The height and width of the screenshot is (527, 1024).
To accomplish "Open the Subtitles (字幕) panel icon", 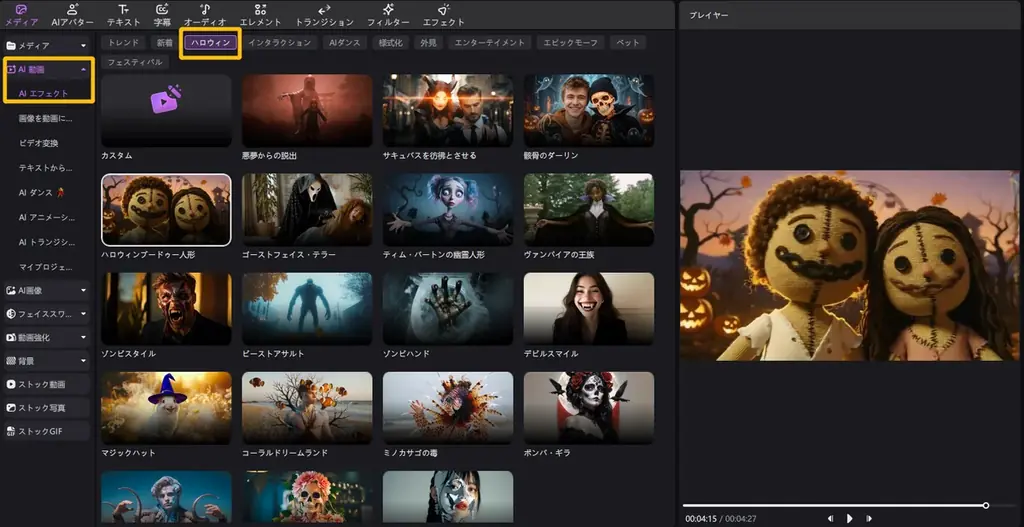I will (162, 14).
